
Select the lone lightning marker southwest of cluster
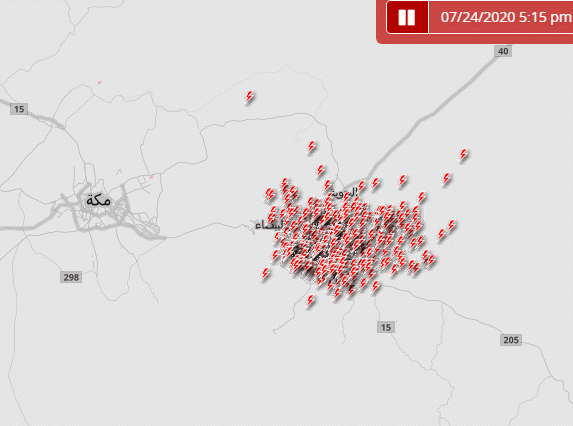(265, 274)
